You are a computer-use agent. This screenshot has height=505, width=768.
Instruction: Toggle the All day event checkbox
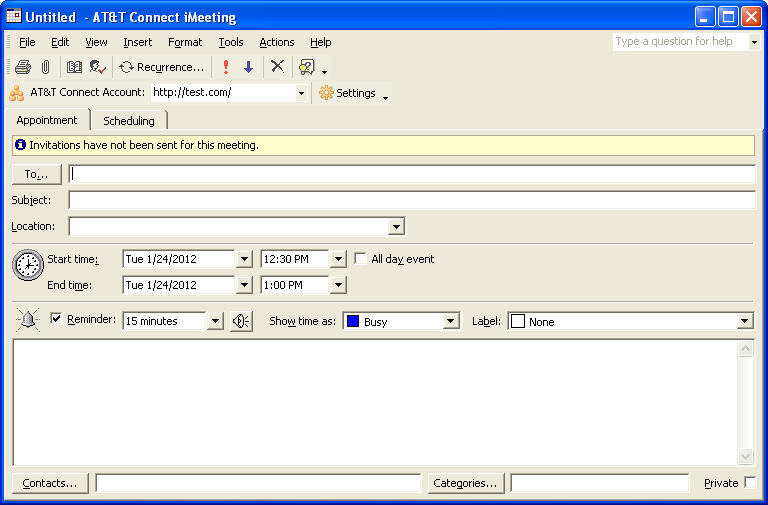[360, 259]
